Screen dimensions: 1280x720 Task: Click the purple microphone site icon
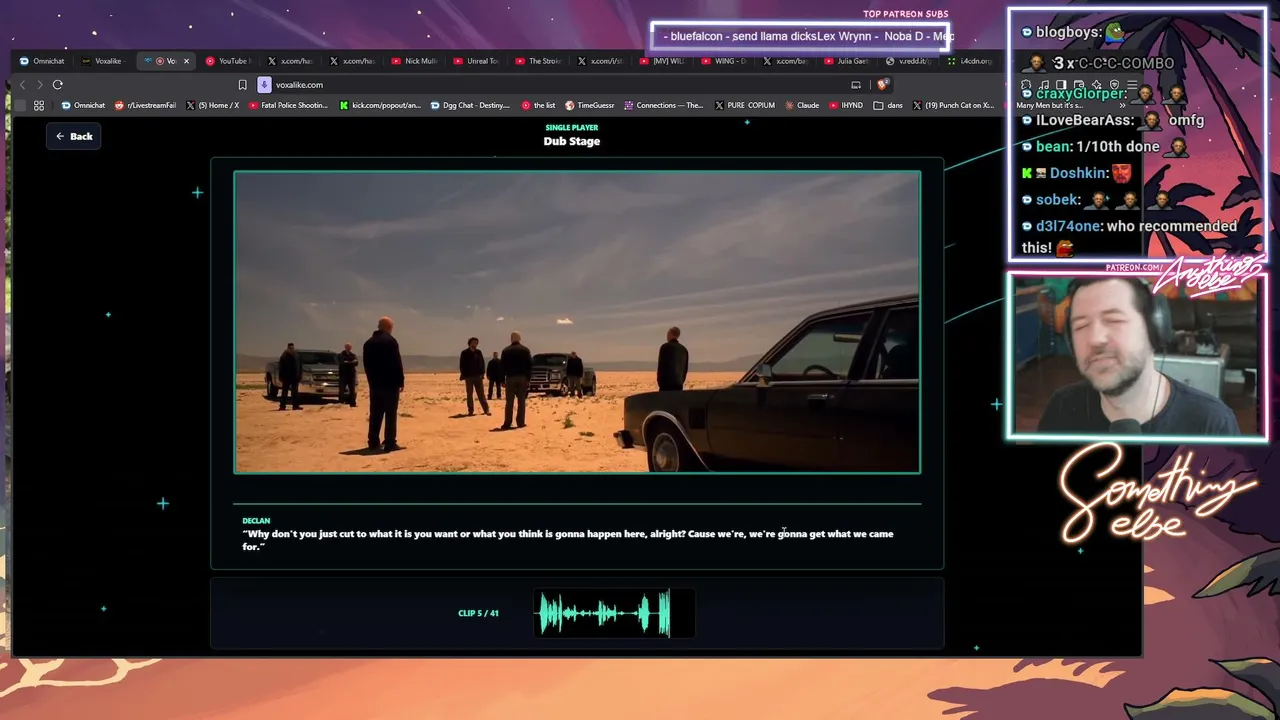[264, 85]
